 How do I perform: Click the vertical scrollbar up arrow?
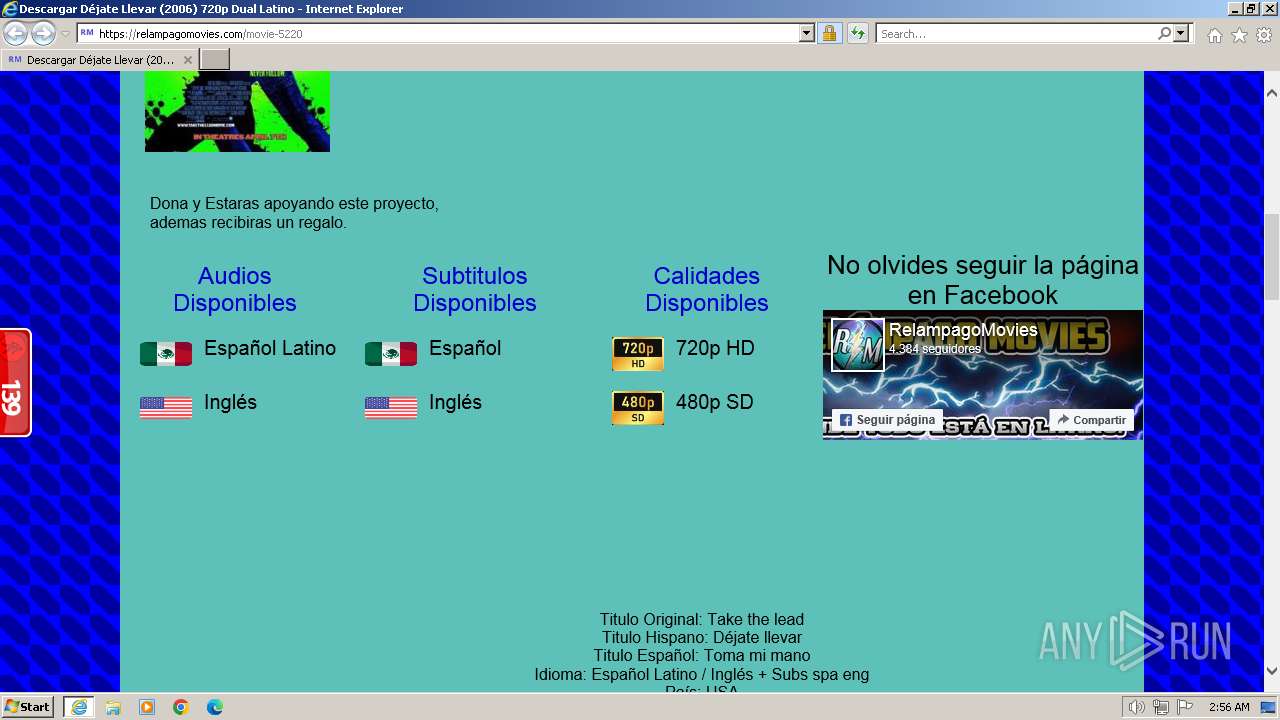tap(1272, 92)
